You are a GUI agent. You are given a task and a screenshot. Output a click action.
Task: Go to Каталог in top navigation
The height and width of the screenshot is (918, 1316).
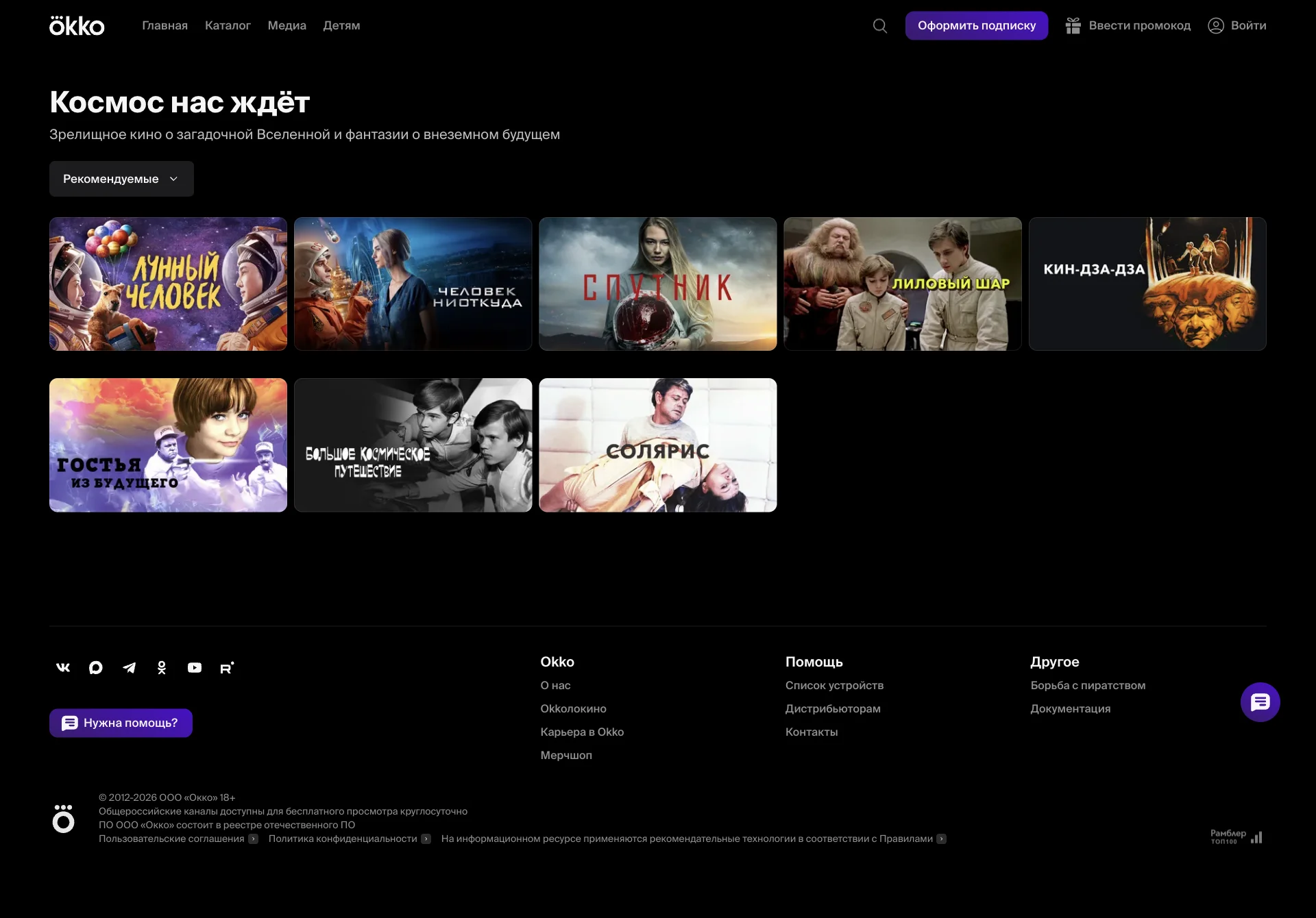228,25
